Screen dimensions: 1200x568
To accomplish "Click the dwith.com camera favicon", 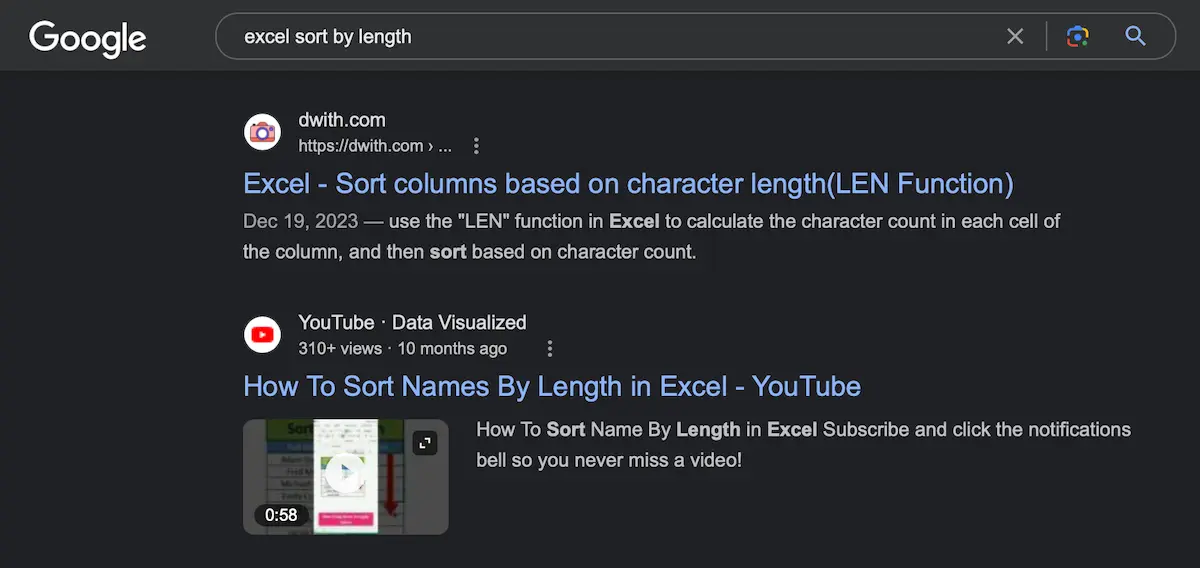I will coord(263,132).
